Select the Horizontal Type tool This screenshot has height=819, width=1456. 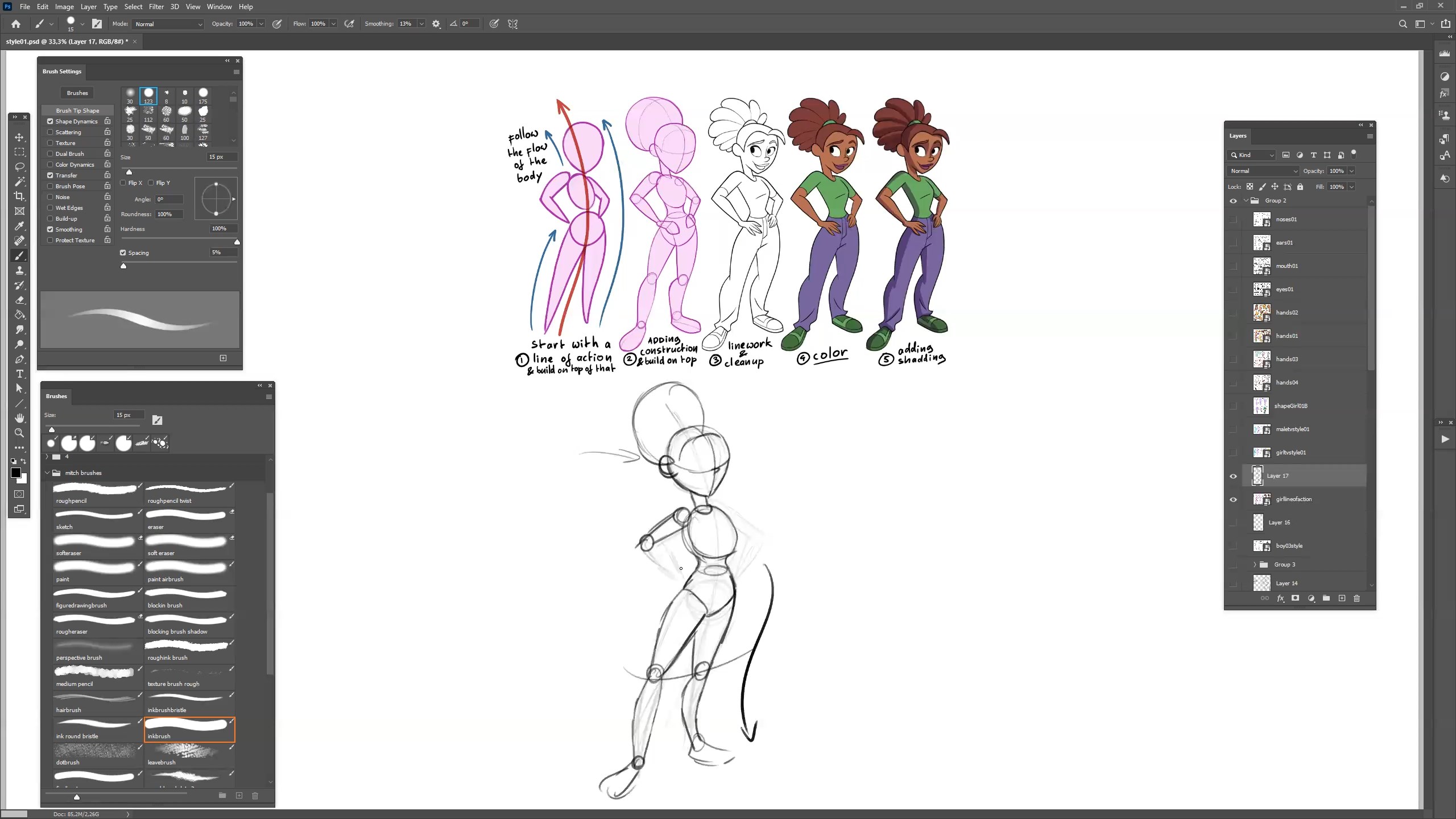click(19, 374)
